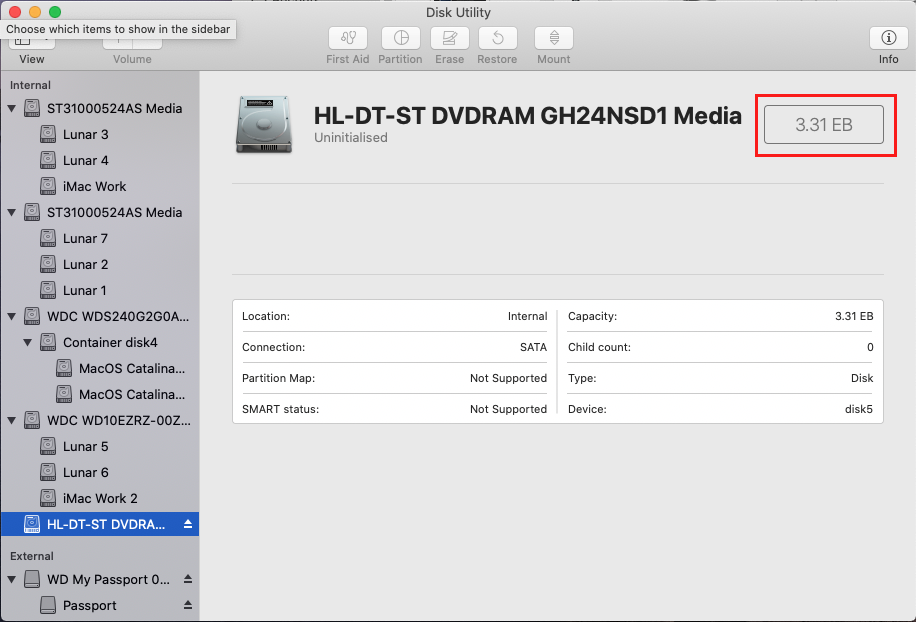Click the 'External' sidebar section header

click(x=32, y=556)
